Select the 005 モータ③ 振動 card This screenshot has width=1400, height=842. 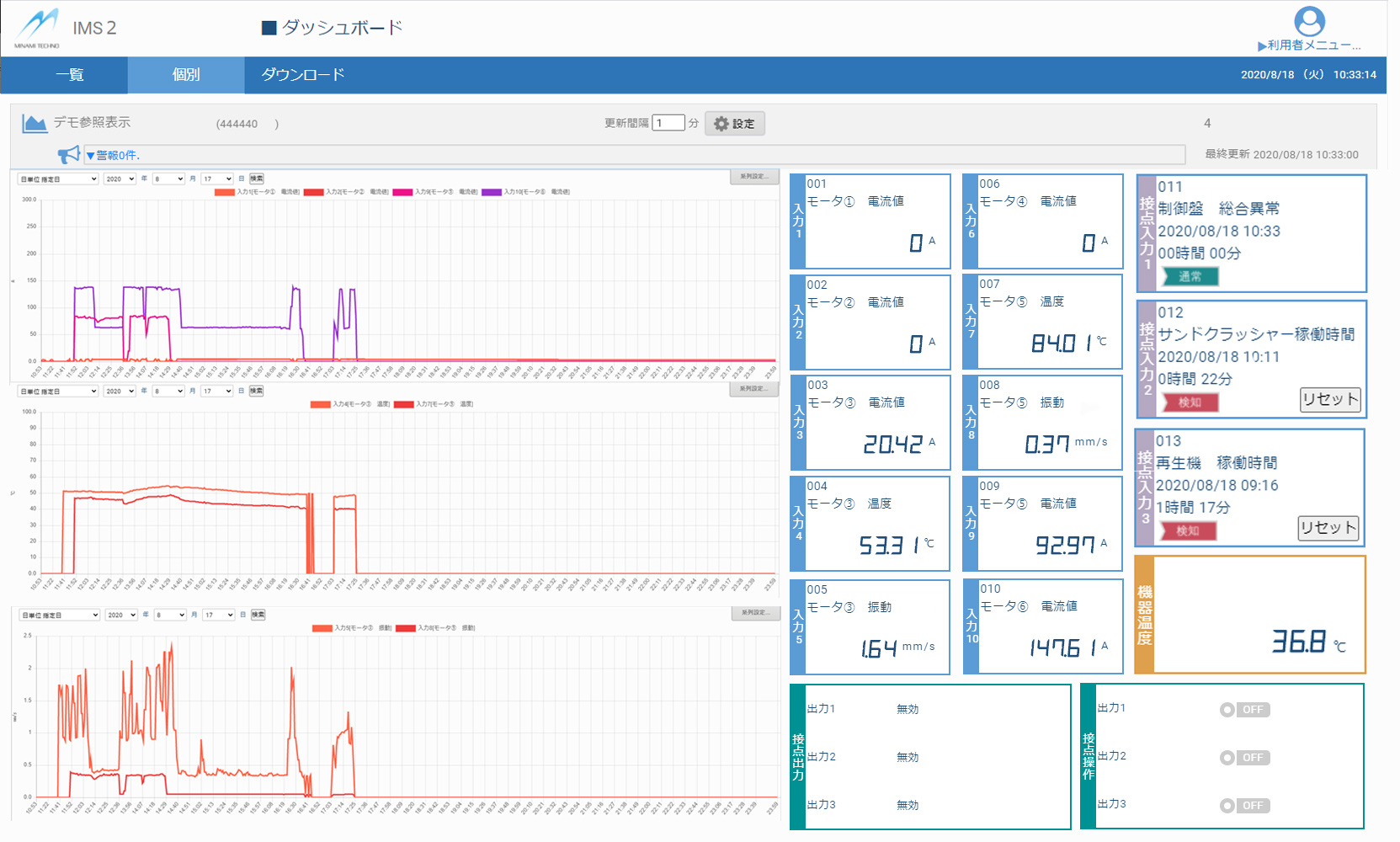(870, 627)
